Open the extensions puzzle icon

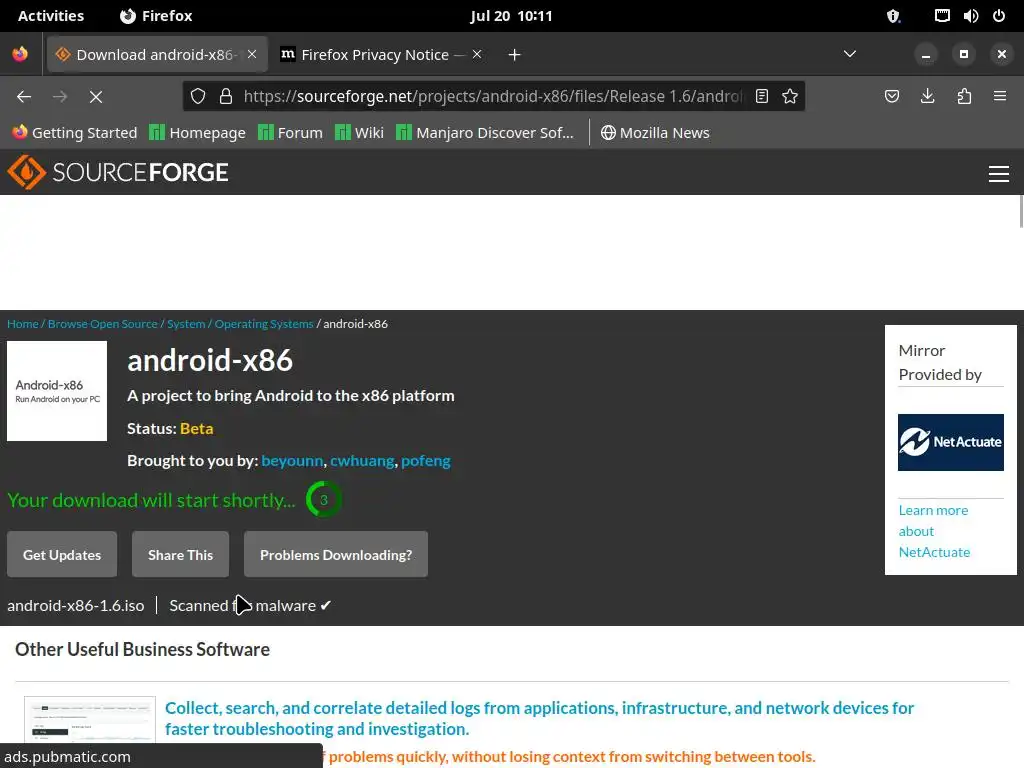(x=964, y=97)
